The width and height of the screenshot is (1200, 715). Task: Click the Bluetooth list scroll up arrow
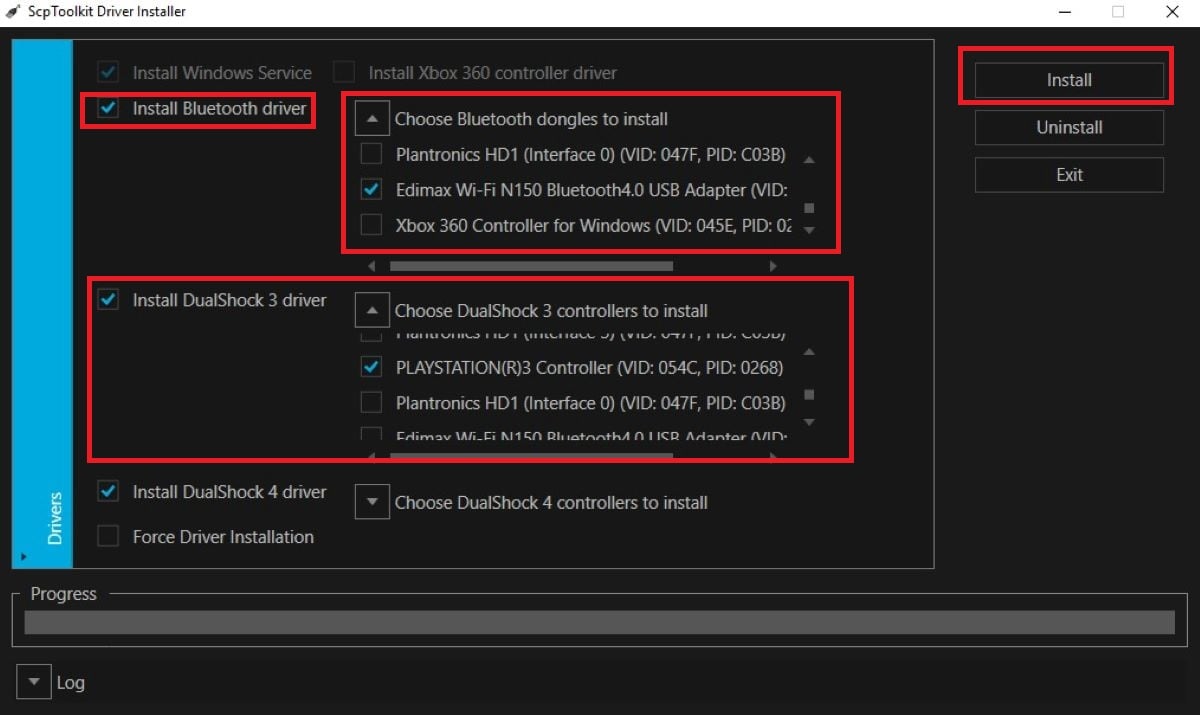pyautogui.click(x=809, y=160)
